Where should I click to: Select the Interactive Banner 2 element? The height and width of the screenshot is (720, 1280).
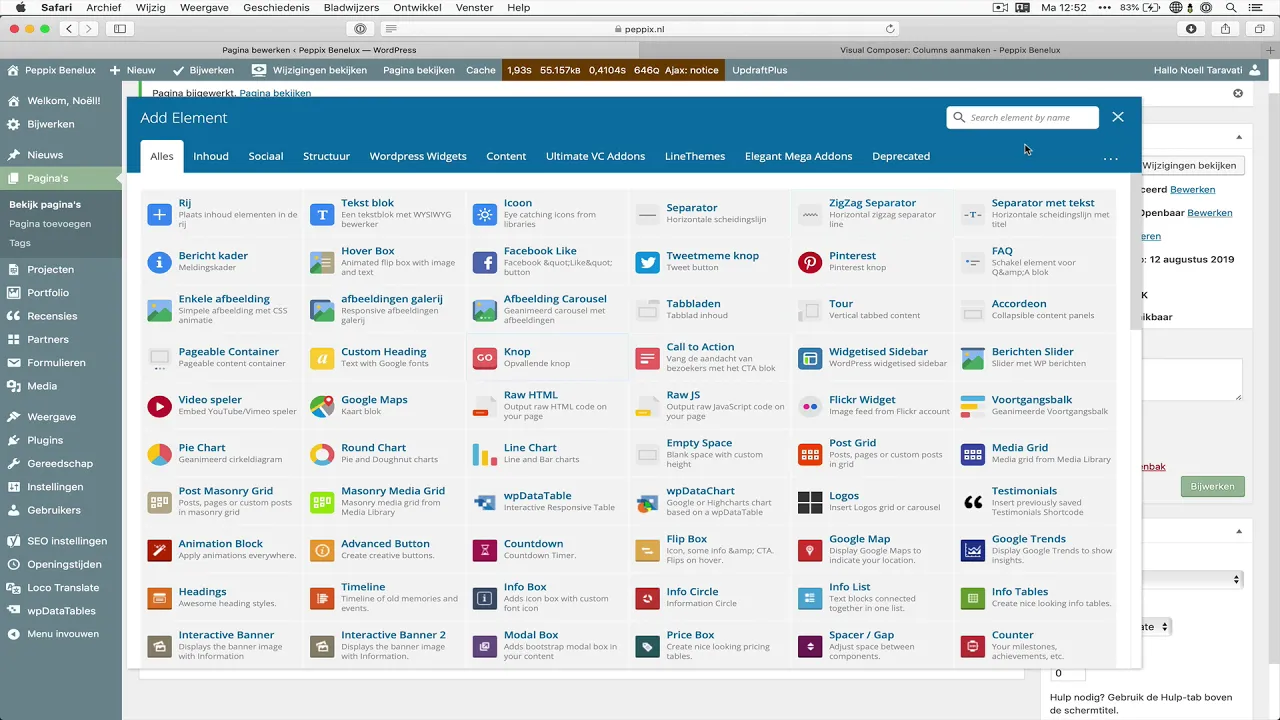coord(385,646)
